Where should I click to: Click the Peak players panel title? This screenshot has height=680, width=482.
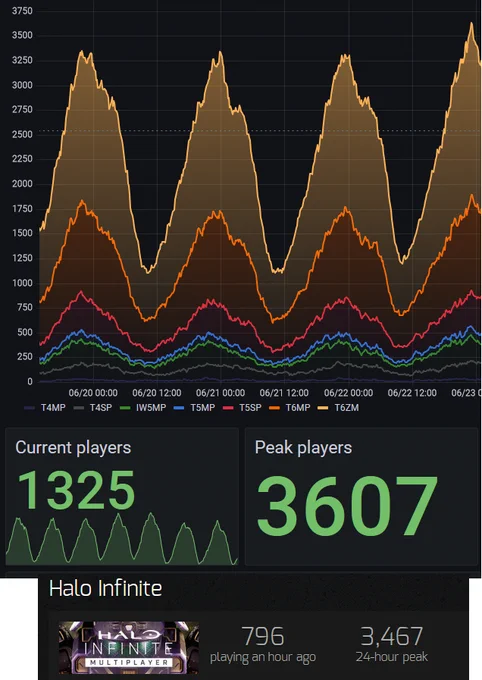303,448
